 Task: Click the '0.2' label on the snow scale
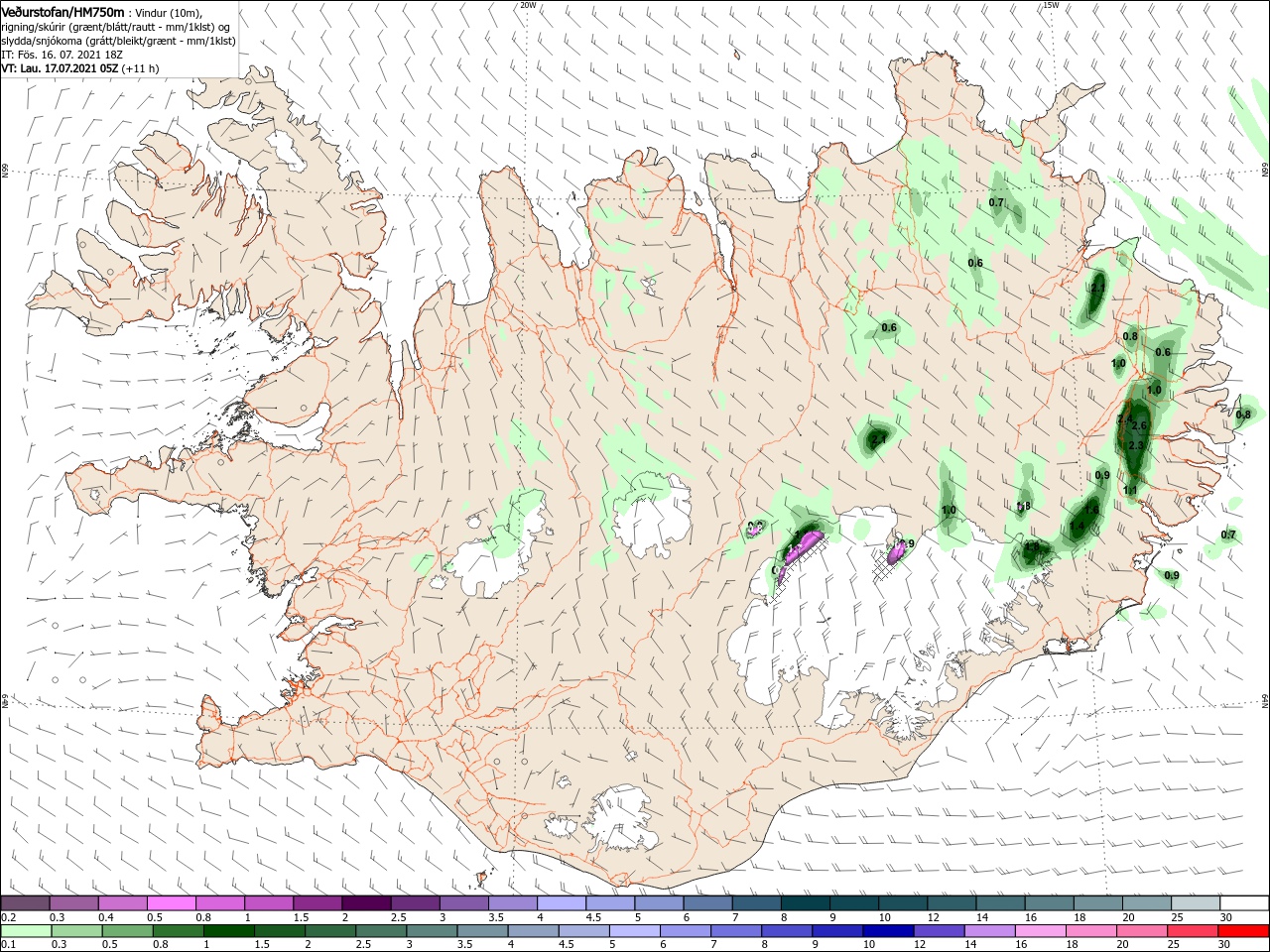[7, 917]
